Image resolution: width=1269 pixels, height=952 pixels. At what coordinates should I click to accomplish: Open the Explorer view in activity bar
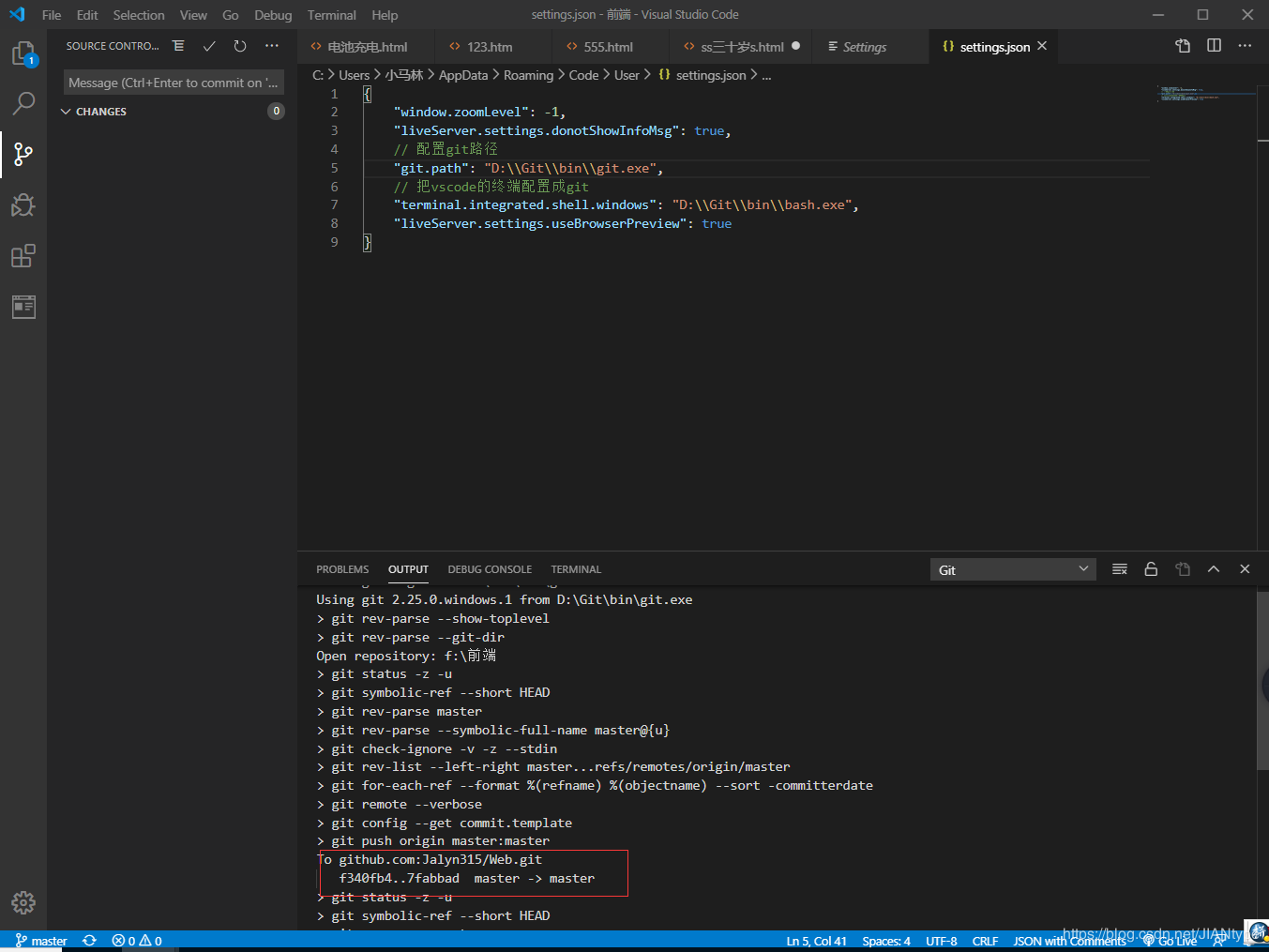coord(23,53)
